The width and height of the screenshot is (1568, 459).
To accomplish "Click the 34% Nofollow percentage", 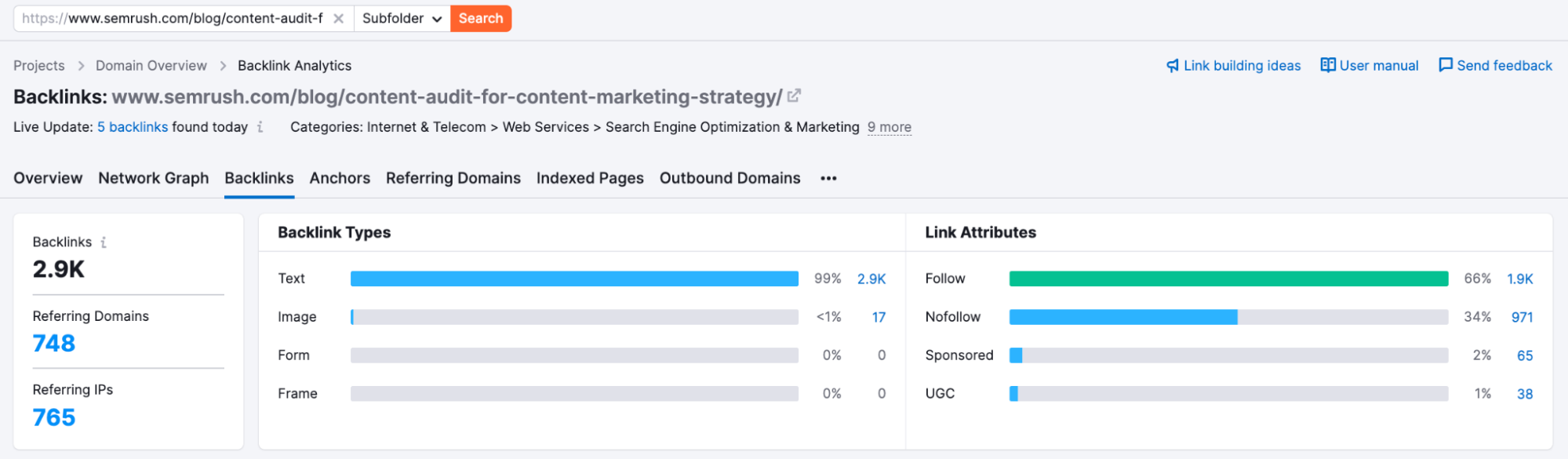I will 1478,317.
